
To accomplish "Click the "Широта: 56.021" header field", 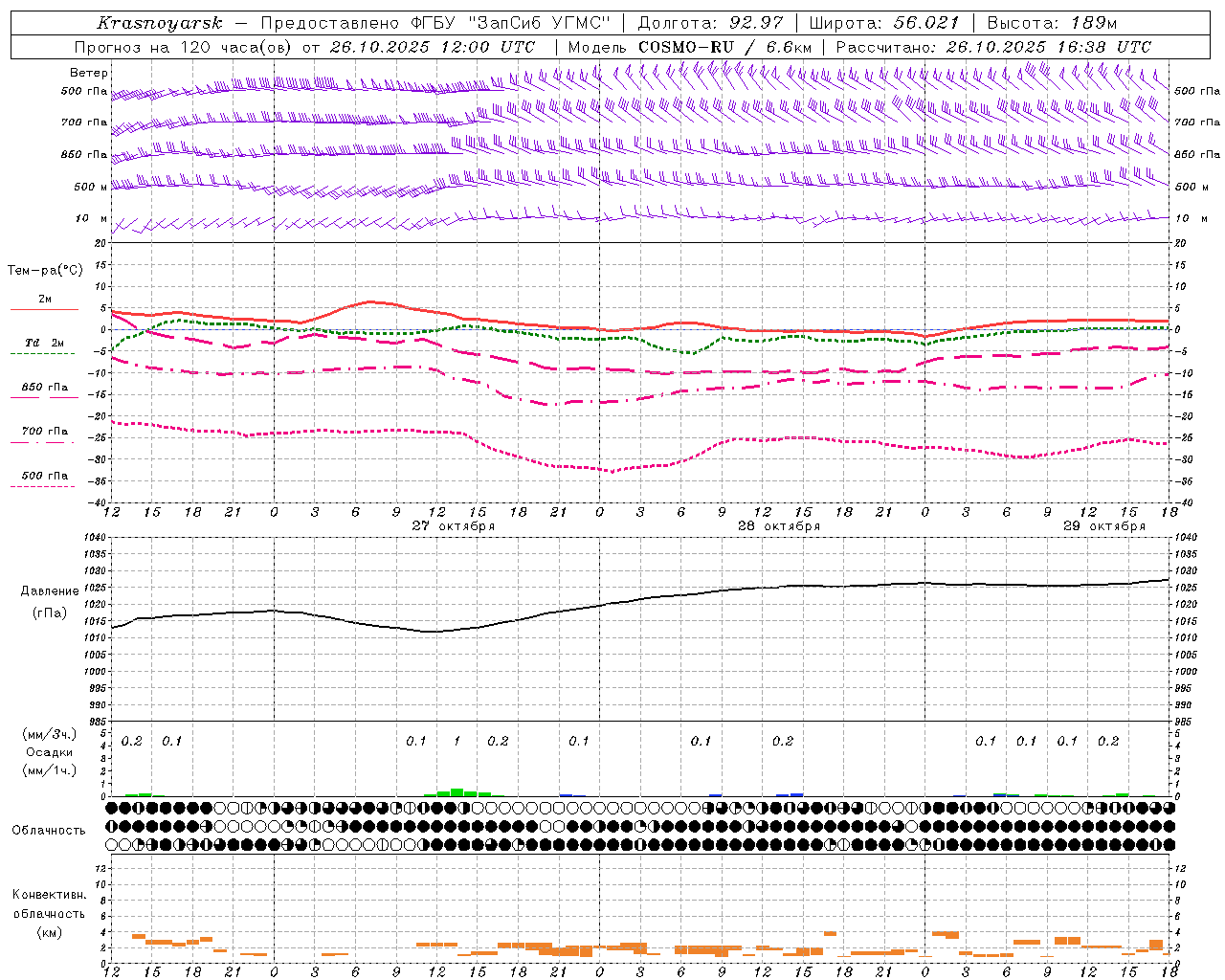I will pos(884,23).
